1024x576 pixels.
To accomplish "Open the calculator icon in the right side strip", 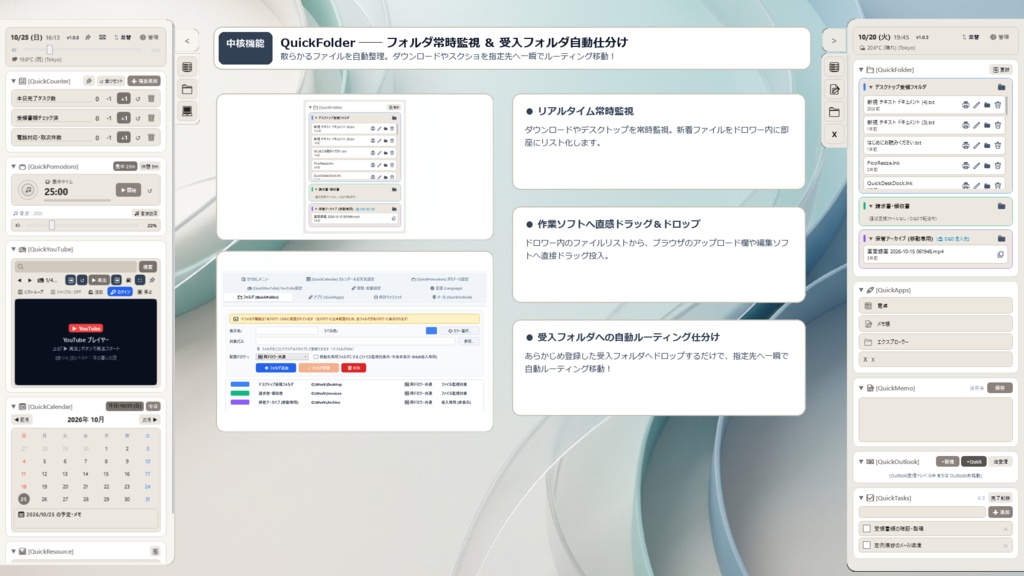I will tap(834, 67).
